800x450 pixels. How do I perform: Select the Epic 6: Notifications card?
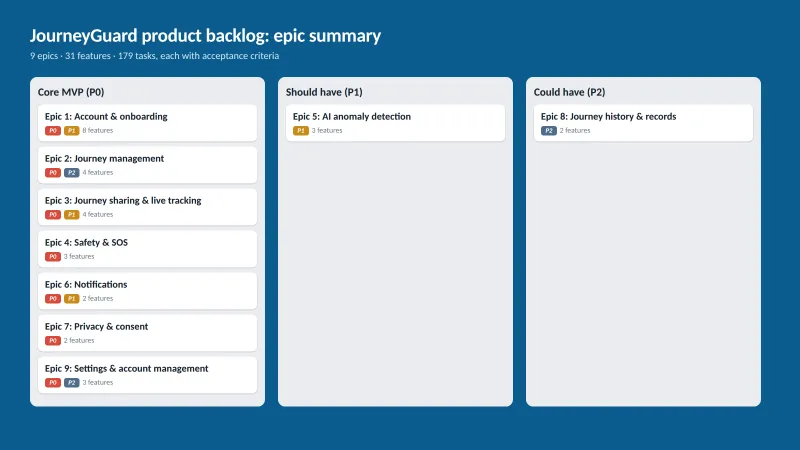pyautogui.click(x=147, y=291)
